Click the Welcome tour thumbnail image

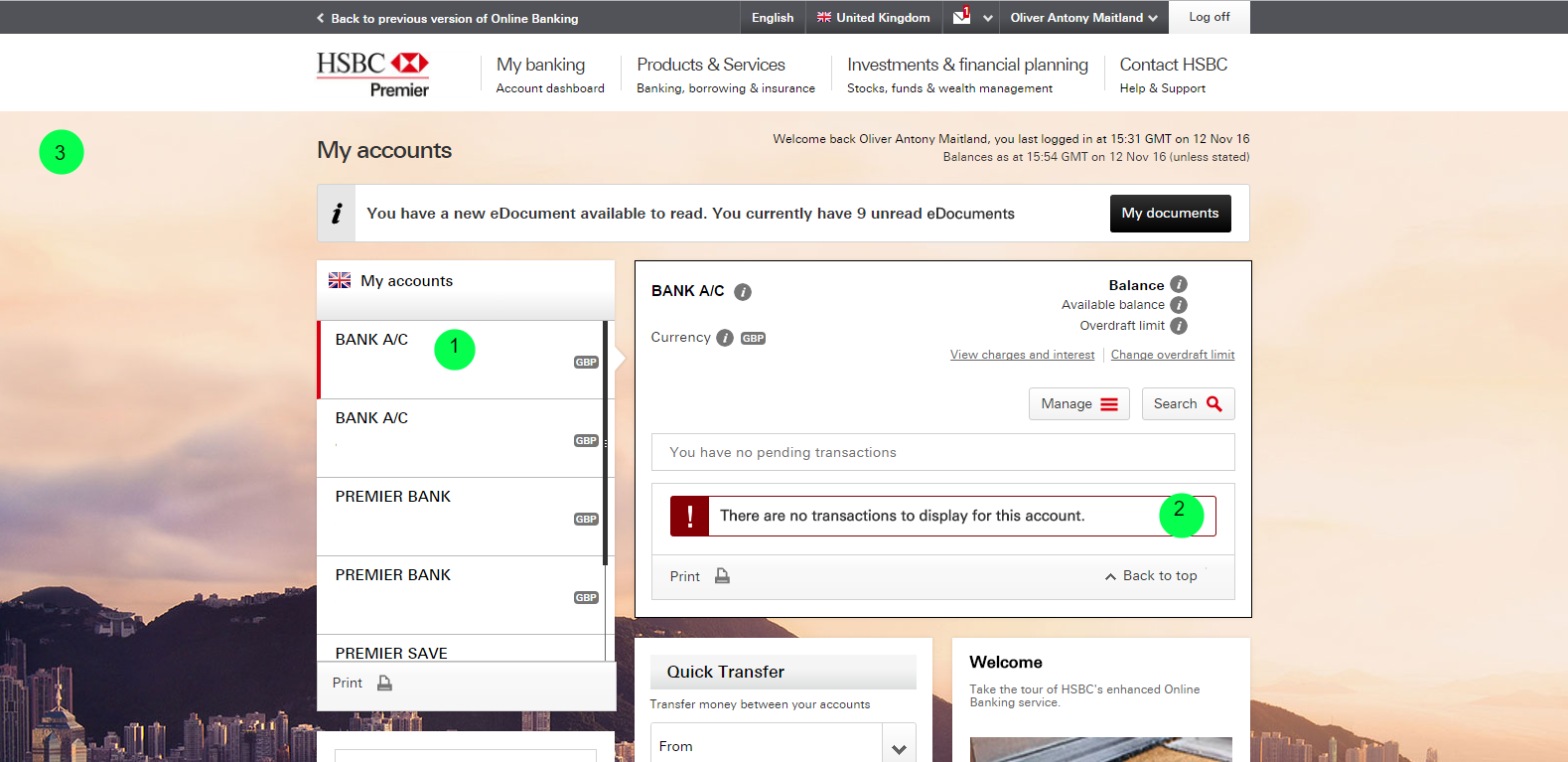(1101, 749)
